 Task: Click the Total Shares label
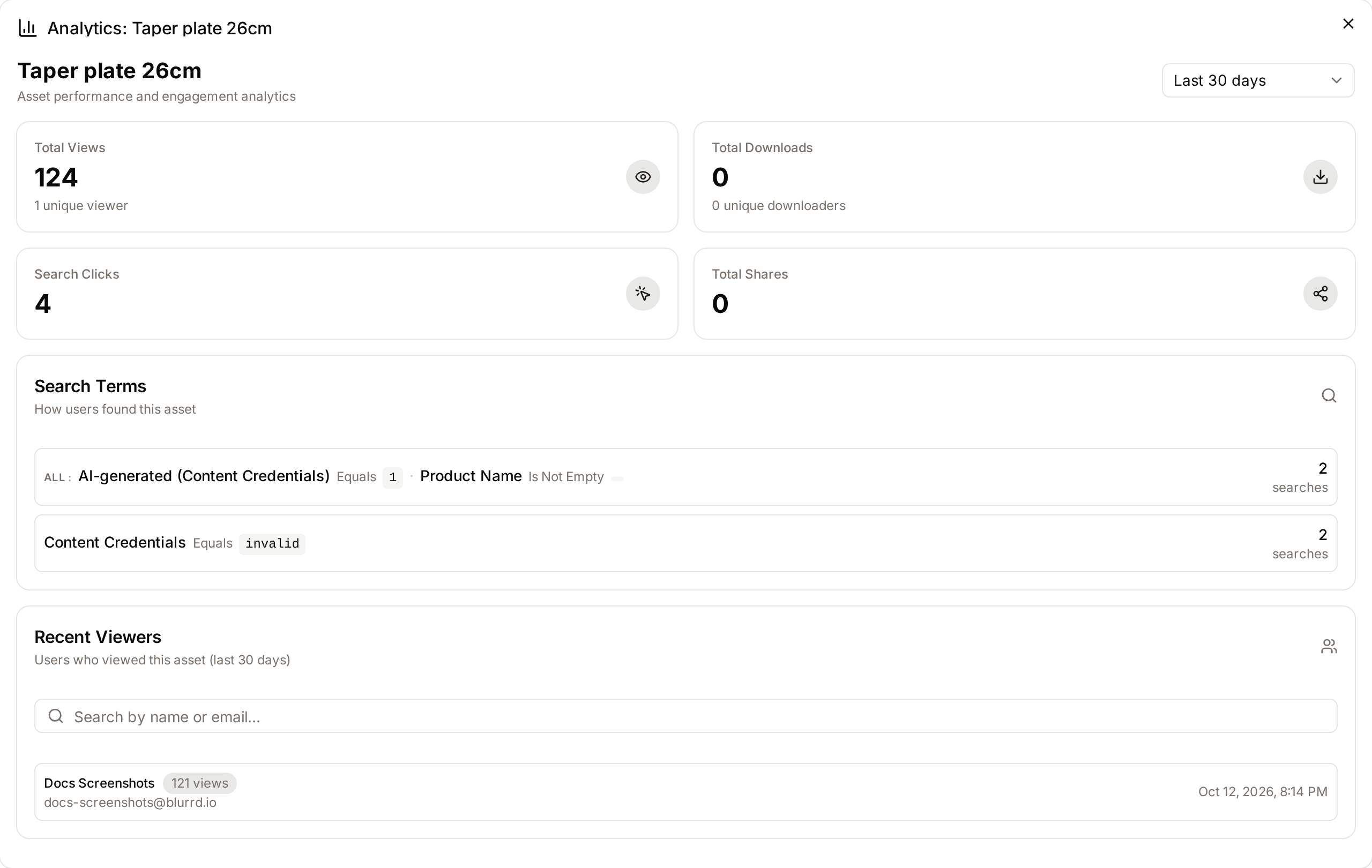pos(749,274)
